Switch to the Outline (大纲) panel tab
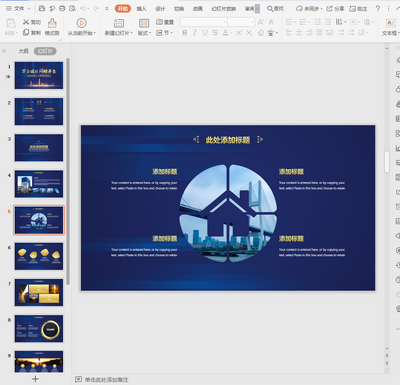 tap(23, 51)
